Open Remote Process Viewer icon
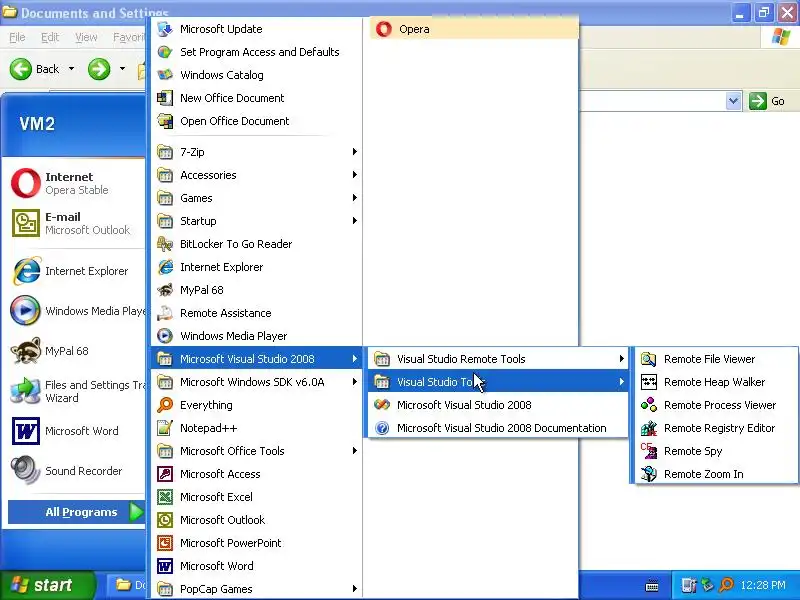Viewport: 800px width, 600px height. pos(648,405)
